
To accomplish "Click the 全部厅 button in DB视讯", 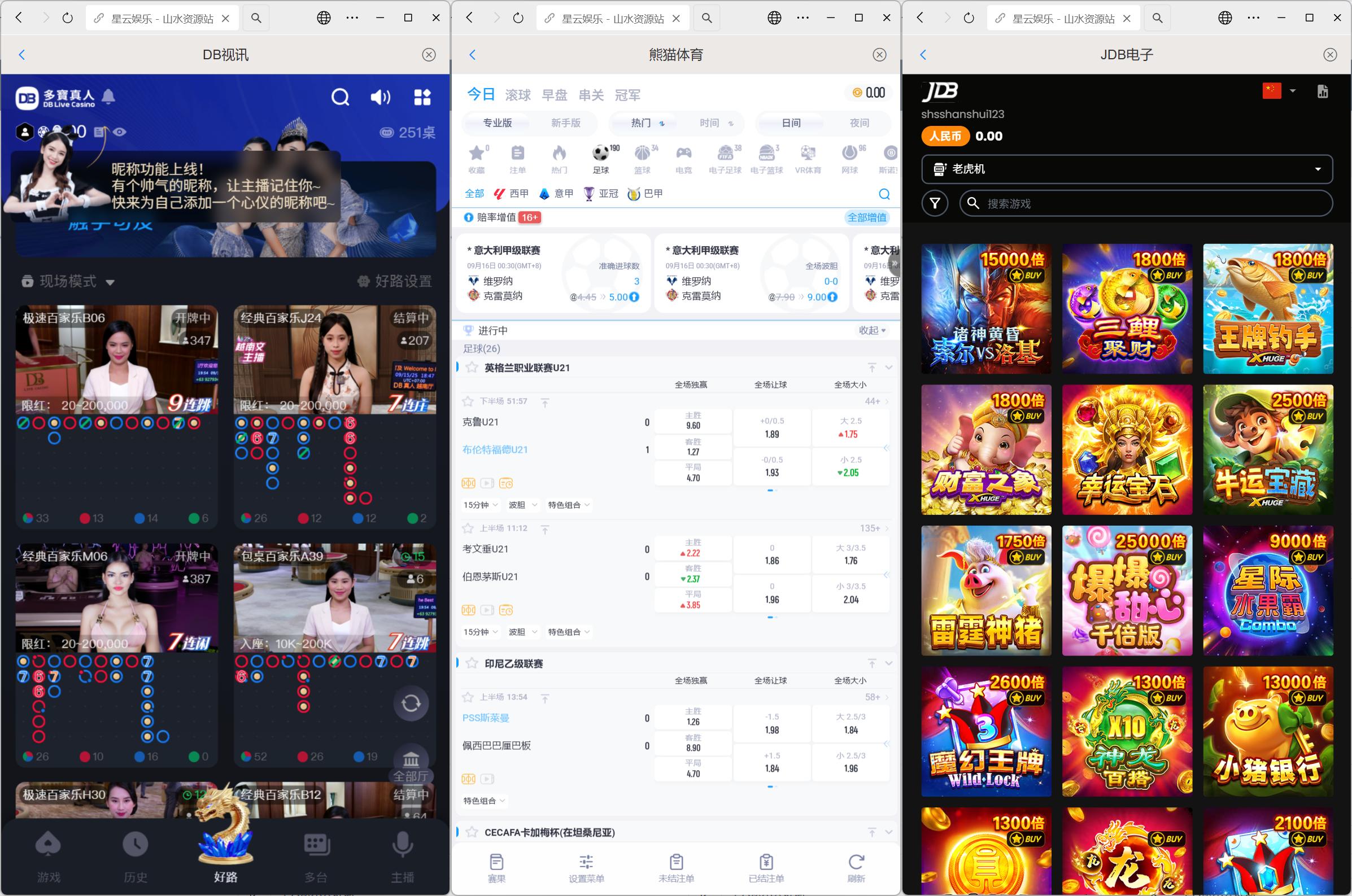I will 410,766.
